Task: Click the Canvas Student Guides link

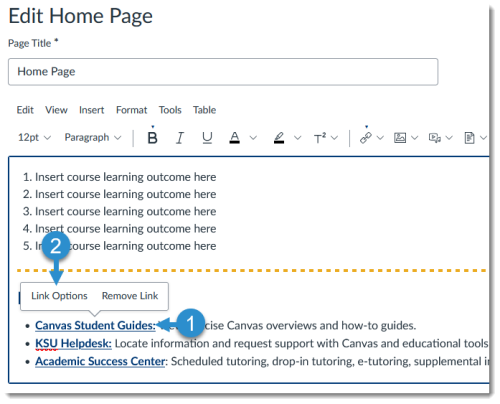Action: pos(95,325)
